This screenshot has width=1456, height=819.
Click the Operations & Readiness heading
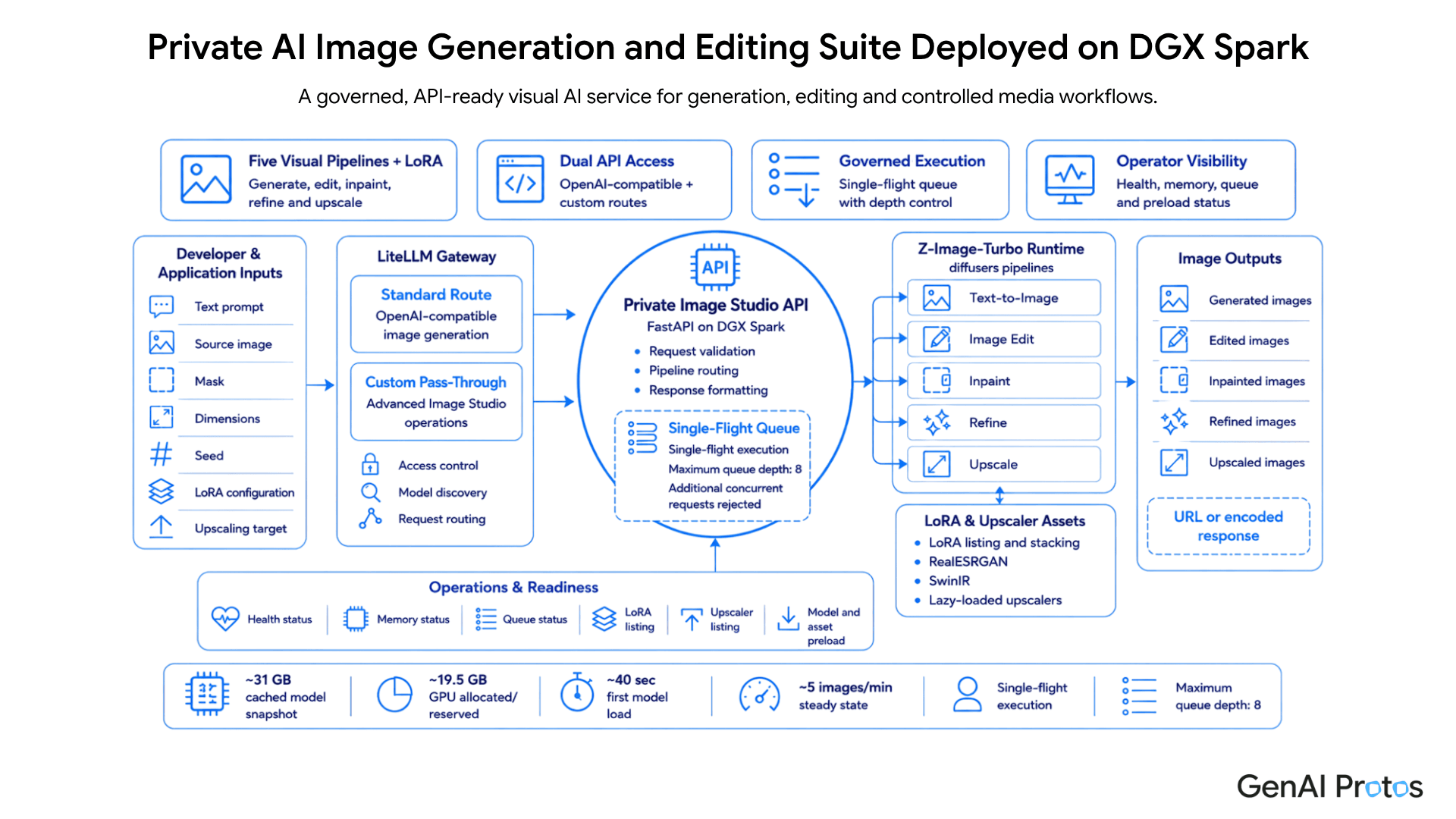pos(513,587)
